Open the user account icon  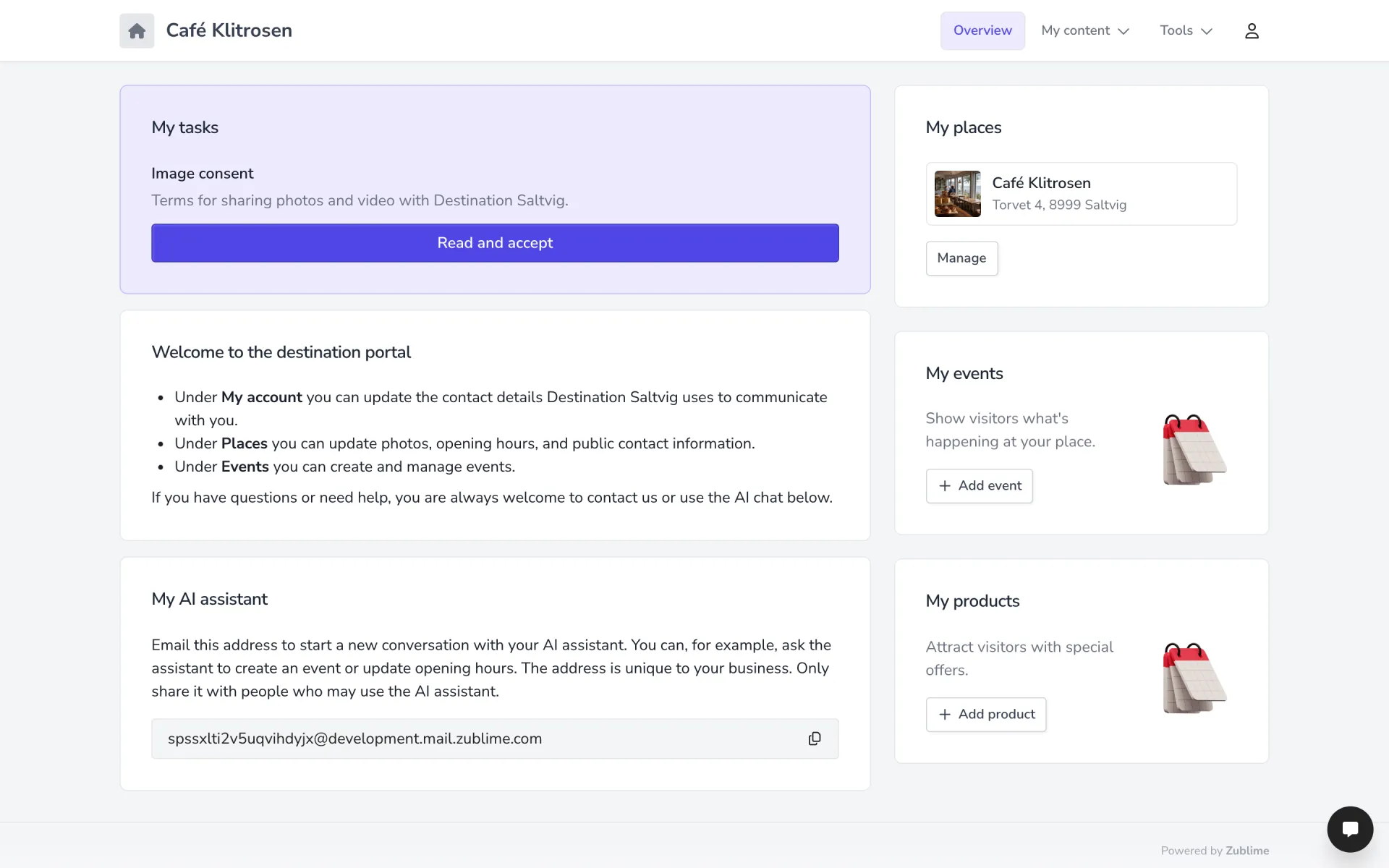1252,30
